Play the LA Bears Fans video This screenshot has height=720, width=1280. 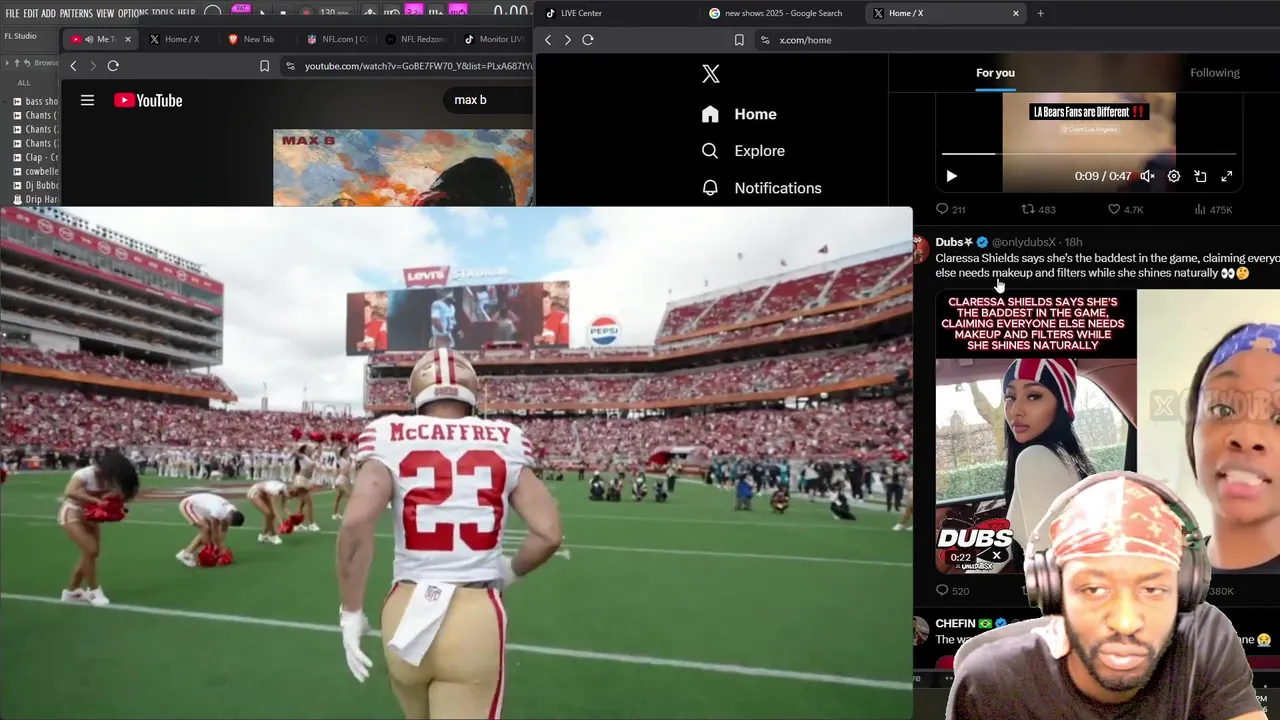[x=951, y=176]
